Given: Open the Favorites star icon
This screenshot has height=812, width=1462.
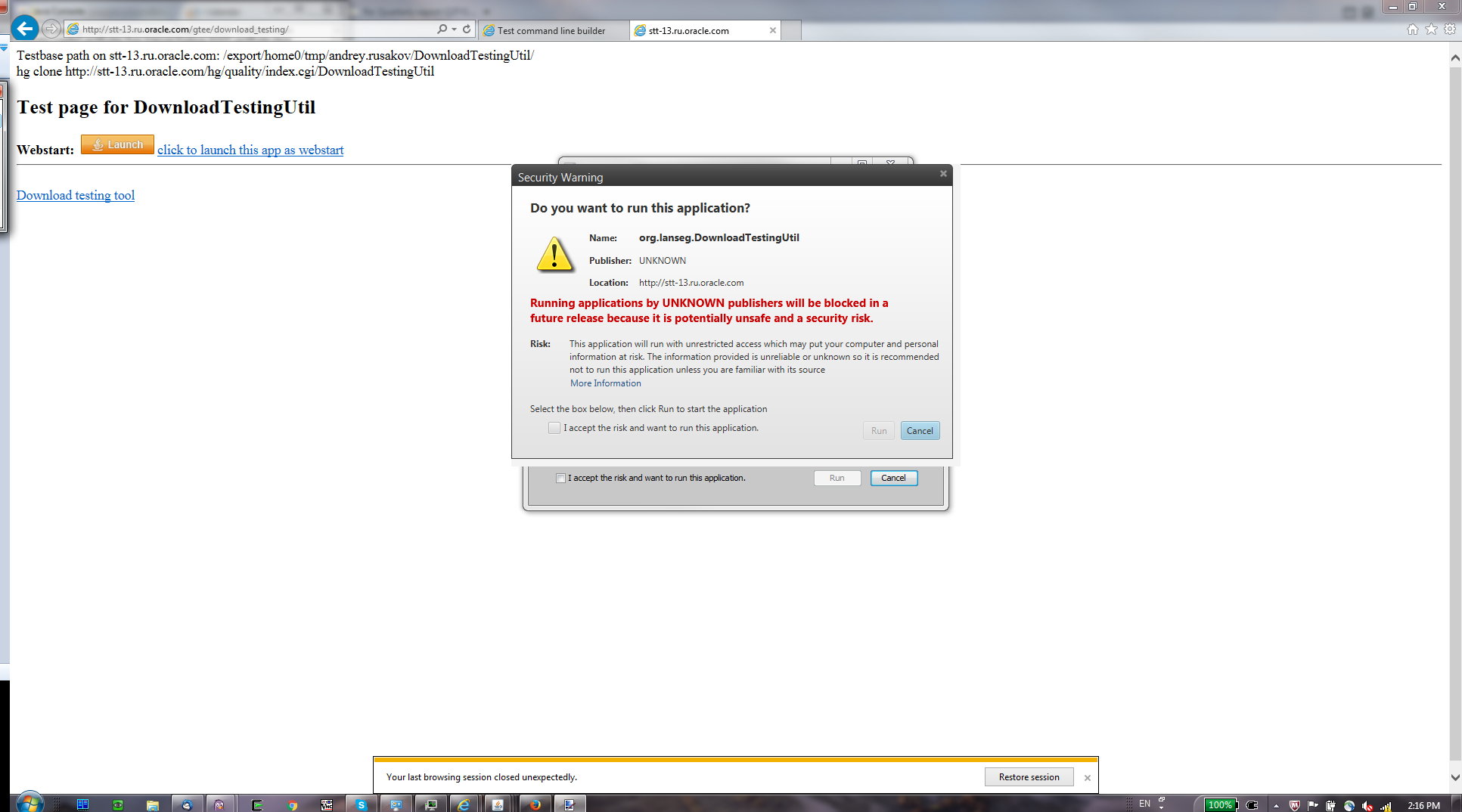Looking at the screenshot, I should pos(1431,29).
